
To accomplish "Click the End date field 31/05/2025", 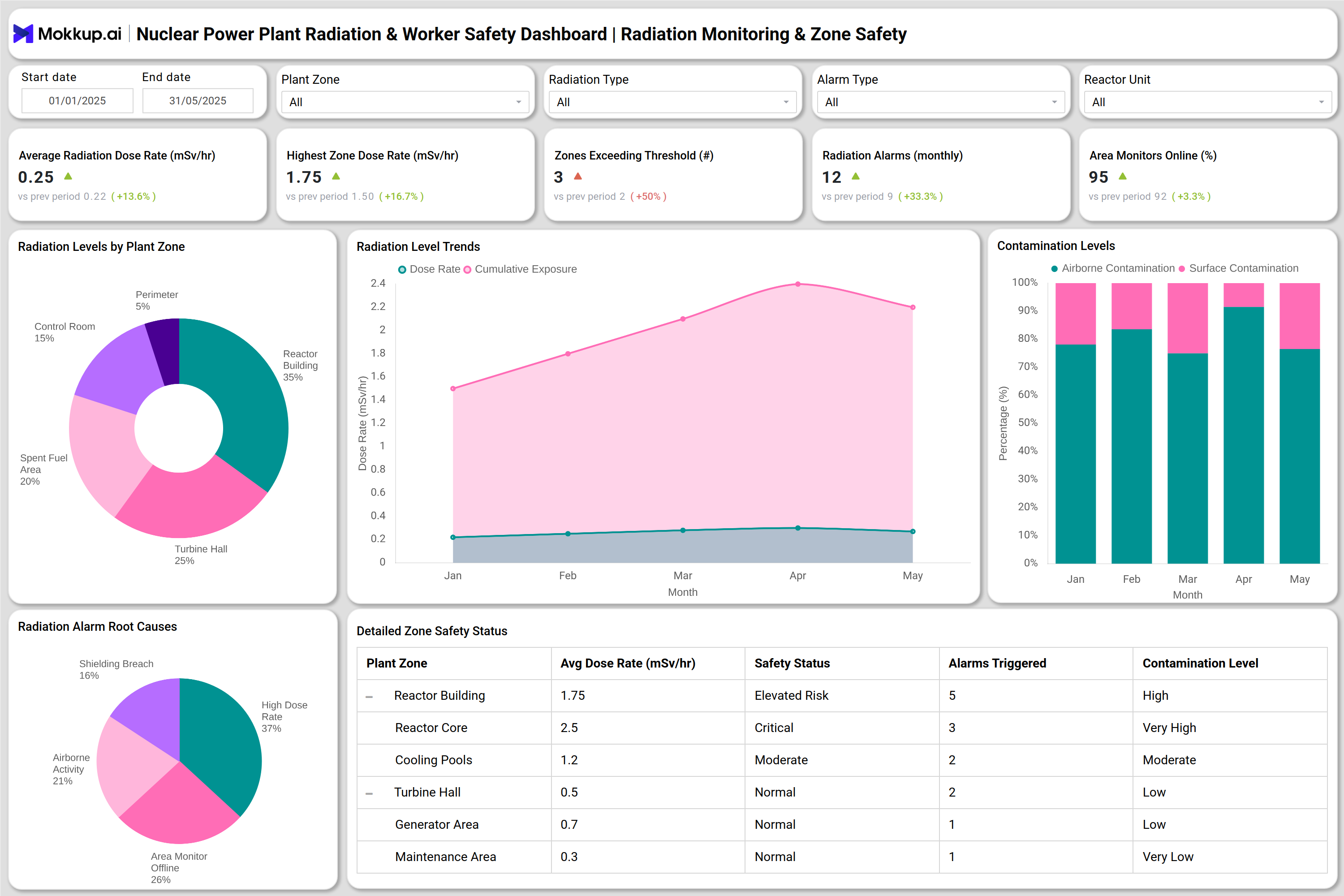I will [x=198, y=100].
